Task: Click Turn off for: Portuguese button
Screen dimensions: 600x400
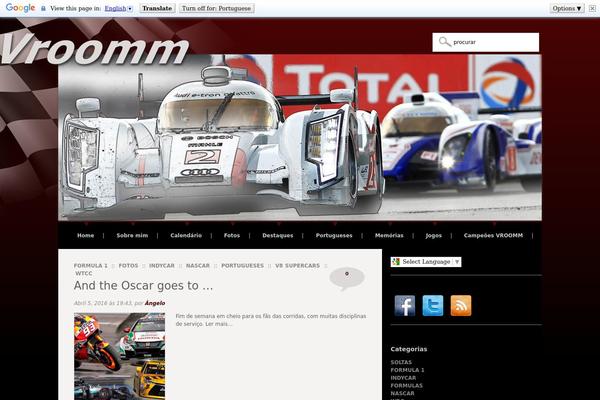Action: coord(217,8)
